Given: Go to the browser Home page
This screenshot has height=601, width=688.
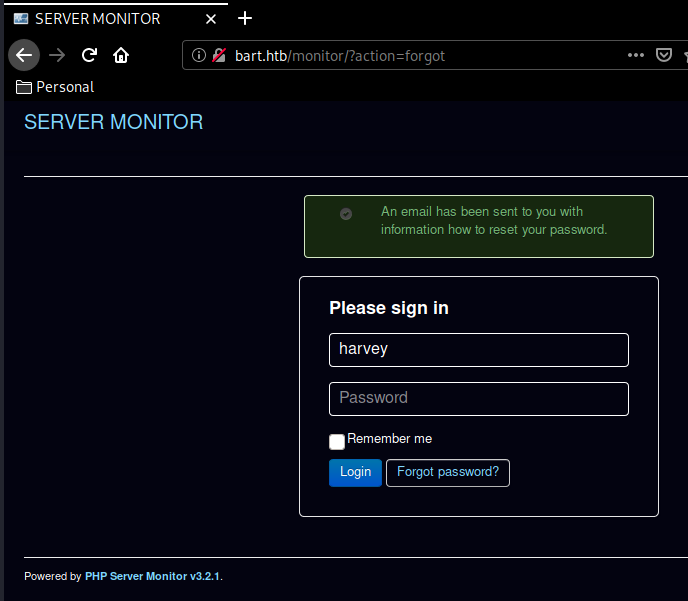Looking at the screenshot, I should [x=121, y=55].
